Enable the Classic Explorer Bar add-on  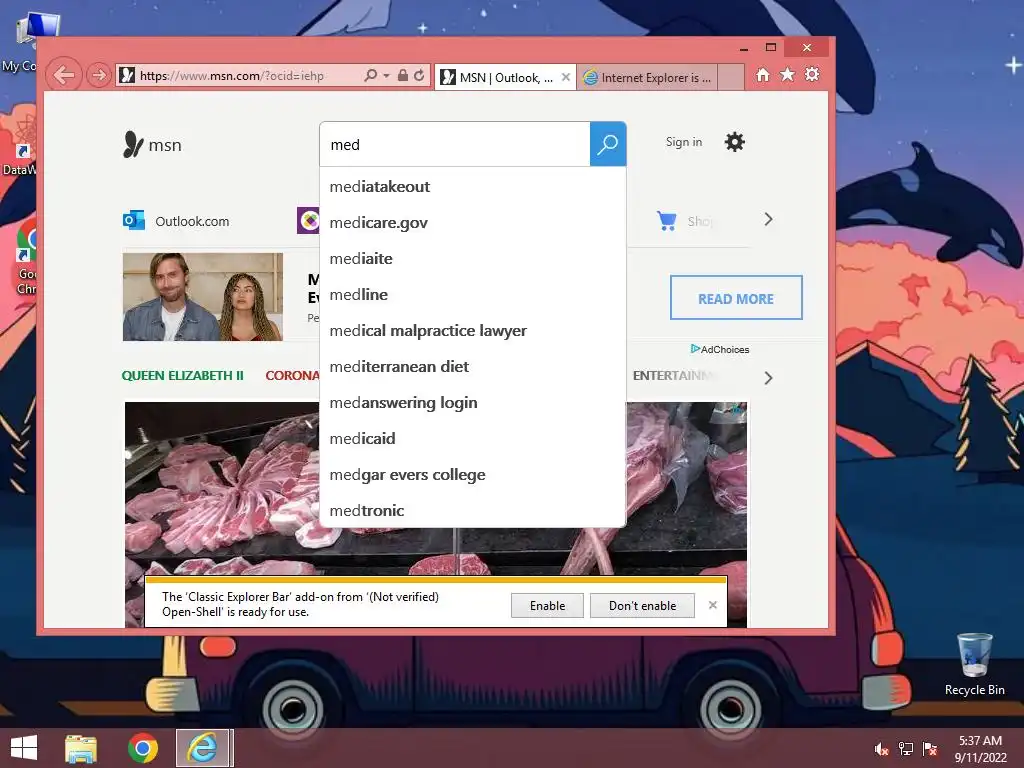pyautogui.click(x=547, y=605)
